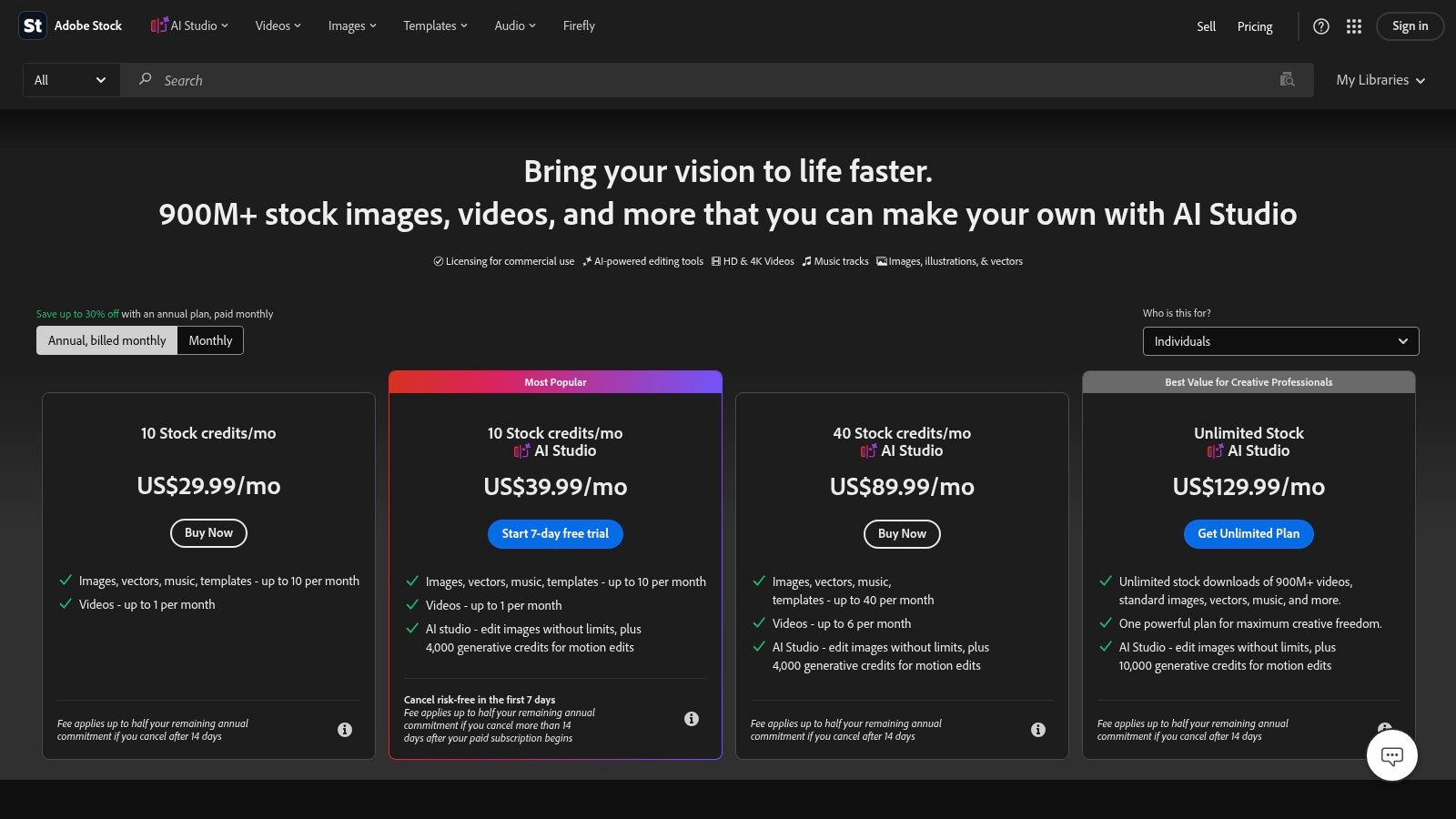Buy Now for the US$29.99 plan
Screen dimensions: 1456x819
coord(208,533)
